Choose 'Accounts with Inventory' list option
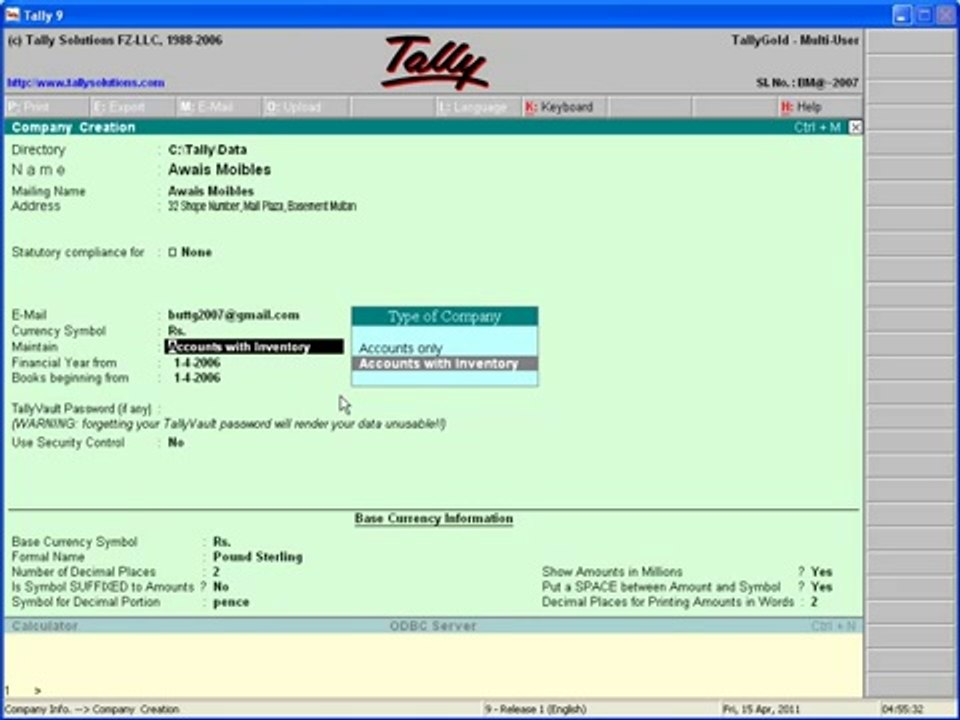 (444, 364)
